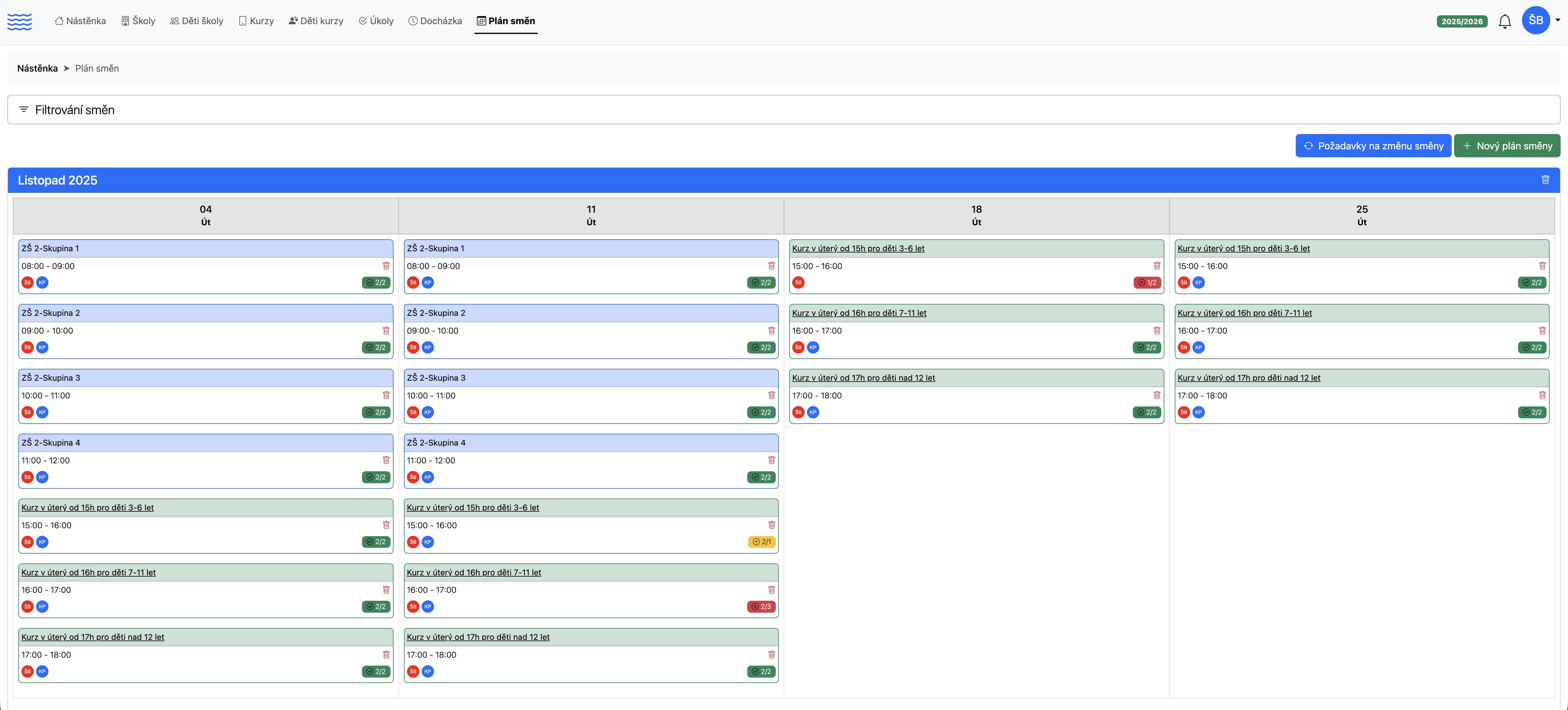Go to Děti kurzy section
The height and width of the screenshot is (710, 1568).
[316, 21]
